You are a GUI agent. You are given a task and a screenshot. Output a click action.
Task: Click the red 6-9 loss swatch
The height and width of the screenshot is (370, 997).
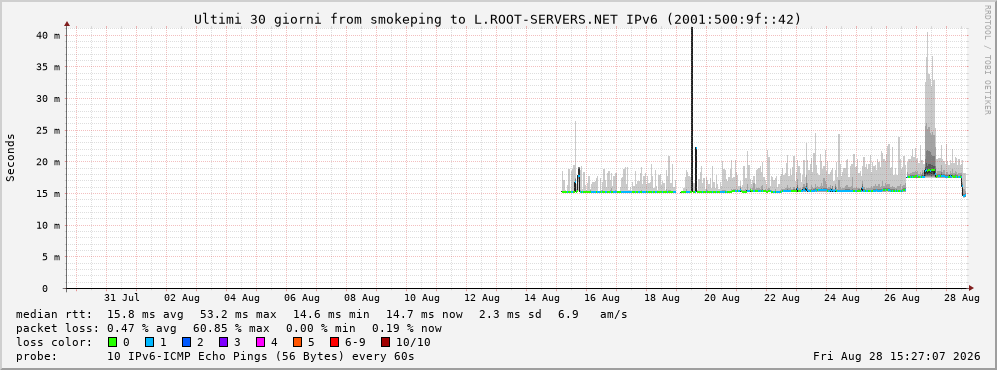(x=334, y=342)
